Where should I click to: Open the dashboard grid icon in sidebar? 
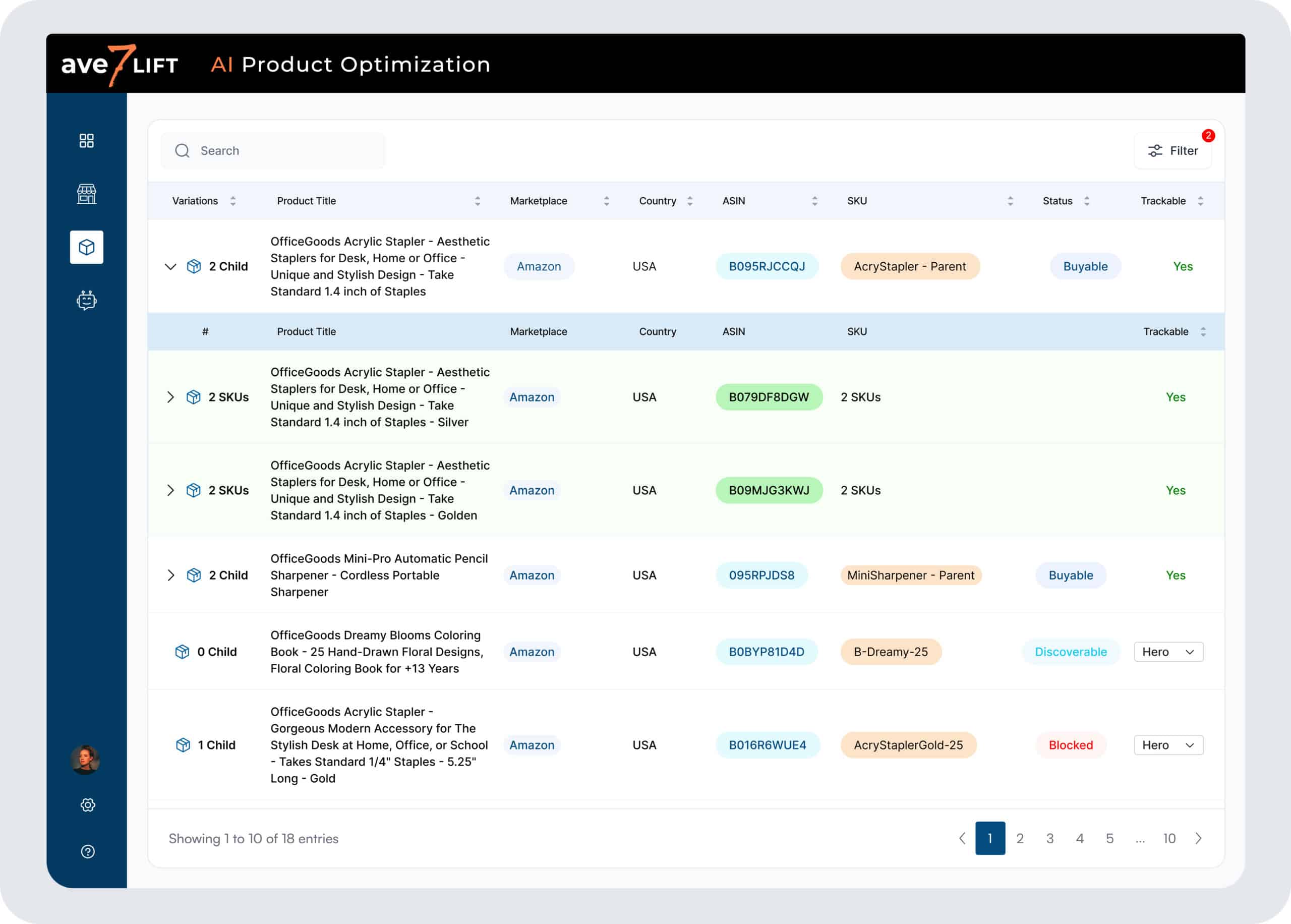[x=86, y=141]
